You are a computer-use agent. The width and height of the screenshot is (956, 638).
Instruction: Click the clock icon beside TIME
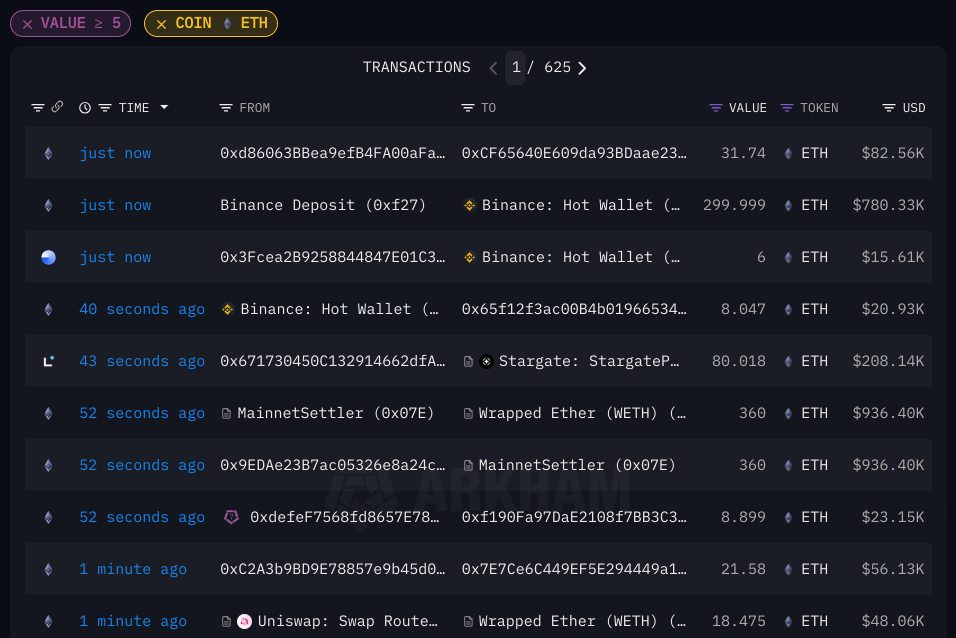point(85,108)
